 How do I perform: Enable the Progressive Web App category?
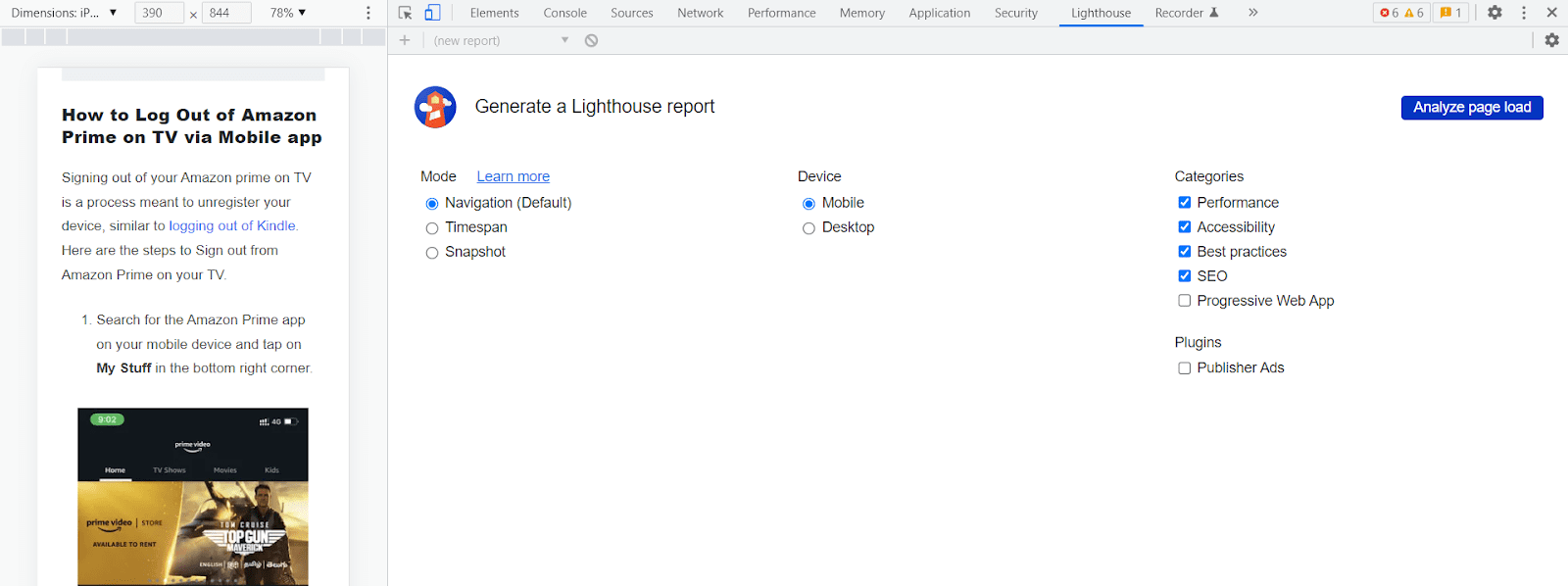click(1185, 301)
